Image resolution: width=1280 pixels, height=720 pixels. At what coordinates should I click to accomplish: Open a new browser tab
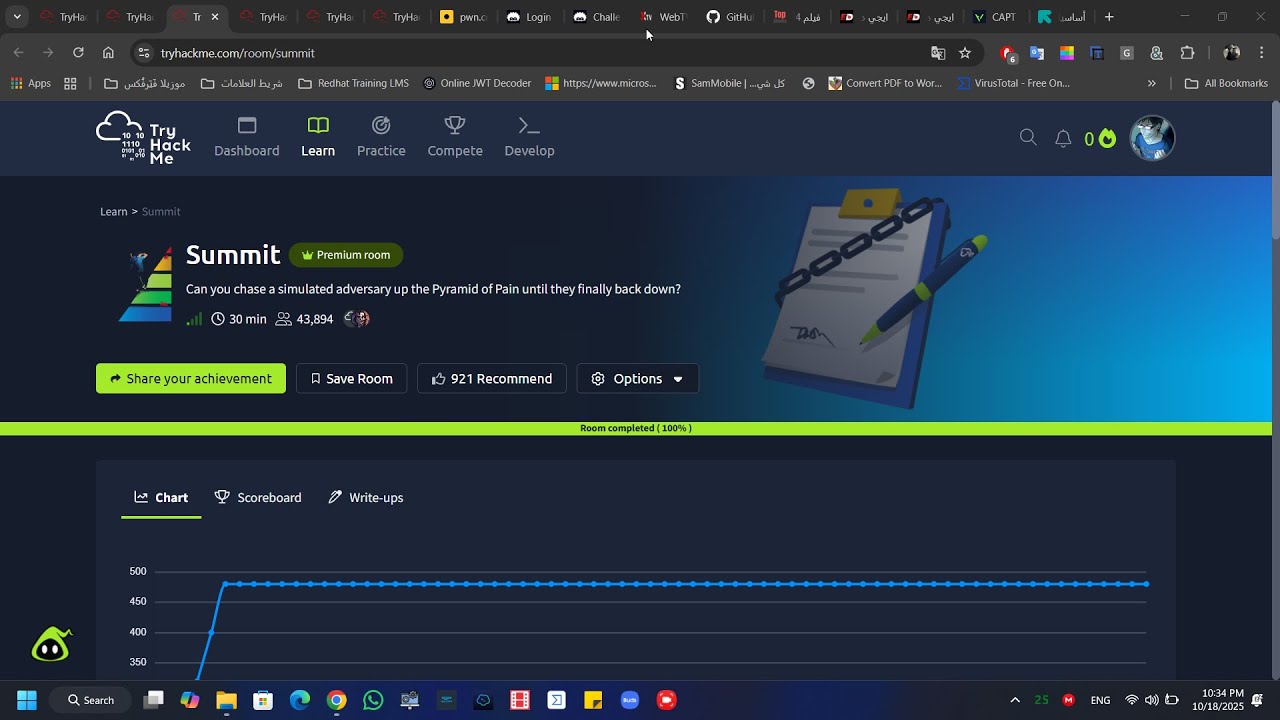(1109, 17)
